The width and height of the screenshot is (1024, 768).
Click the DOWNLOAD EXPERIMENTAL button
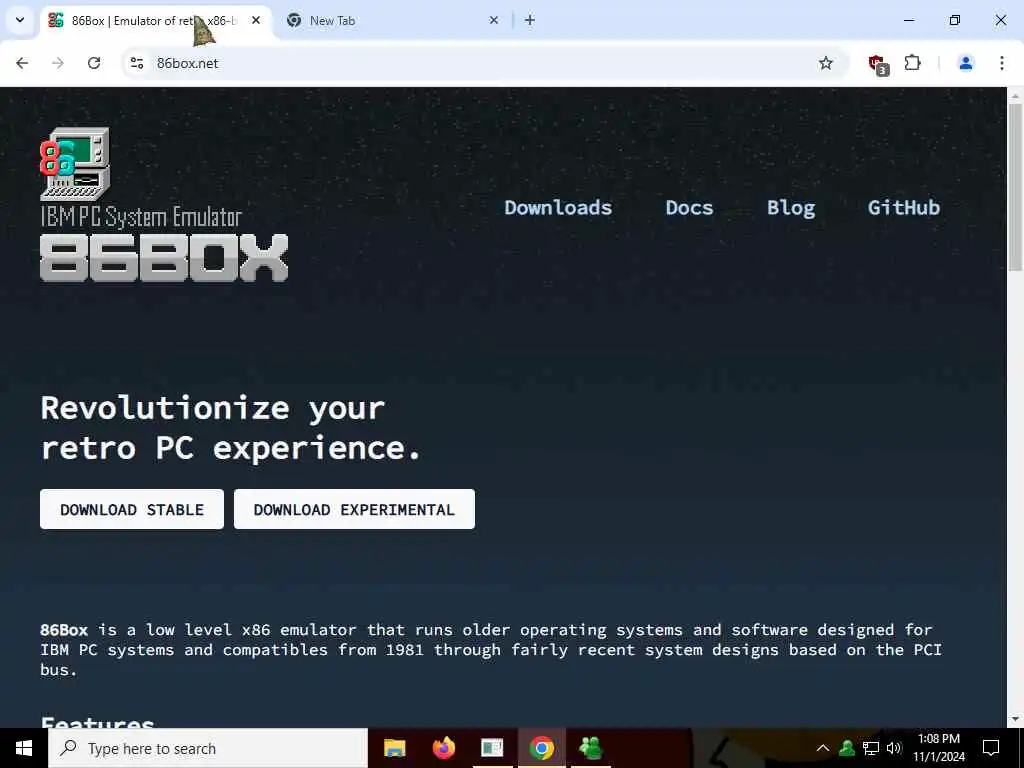click(x=354, y=509)
